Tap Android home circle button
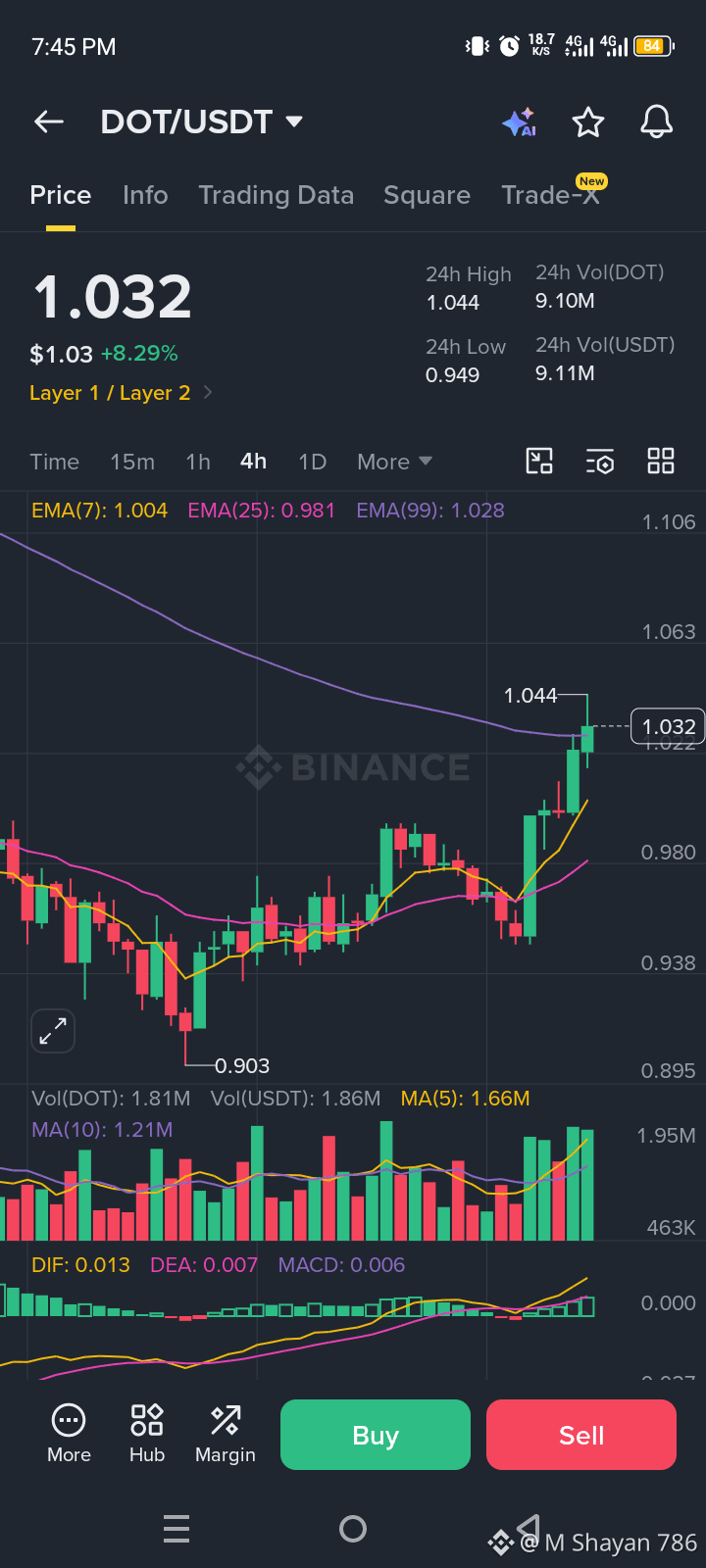 (353, 1528)
